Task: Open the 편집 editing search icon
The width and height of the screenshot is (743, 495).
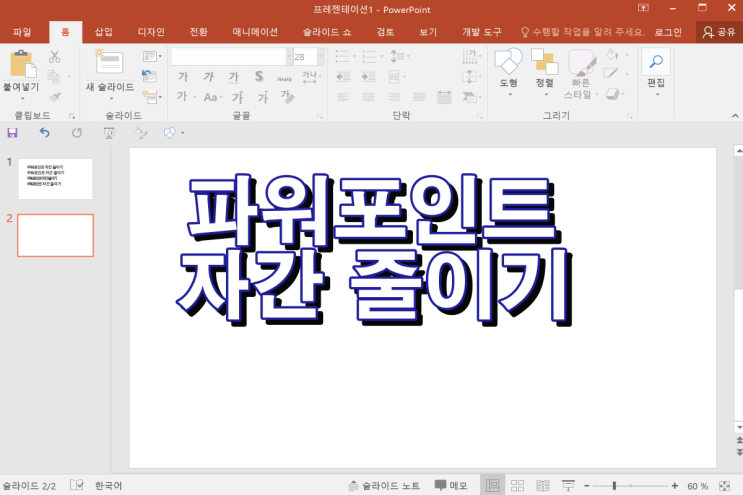Action: point(656,62)
